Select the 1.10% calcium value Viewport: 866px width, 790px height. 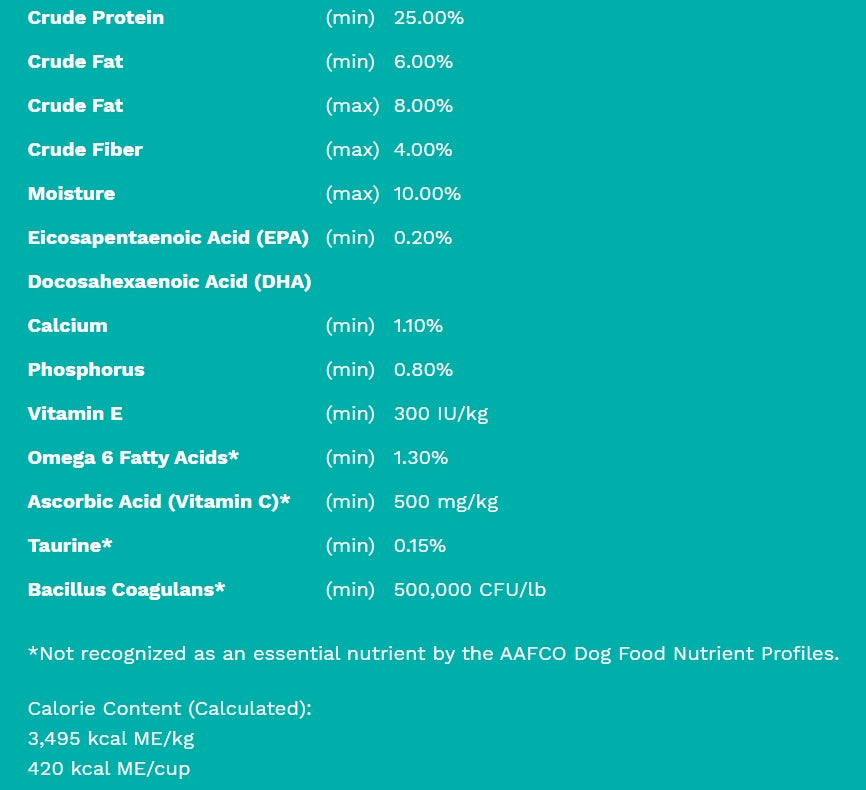click(x=418, y=326)
